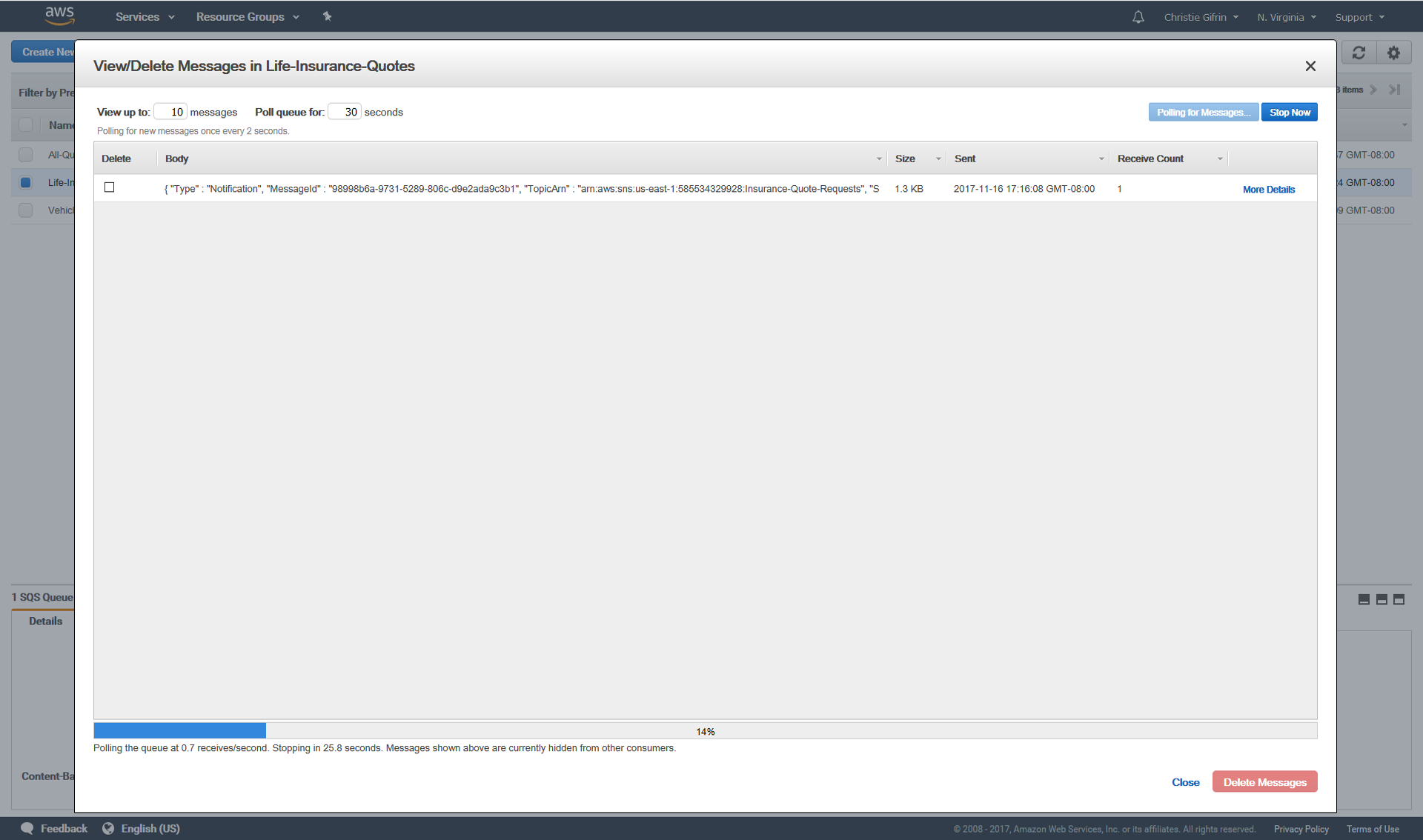This screenshot has width=1423, height=840.
Task: Toggle the select-all queues checkbox
Action: pos(26,124)
